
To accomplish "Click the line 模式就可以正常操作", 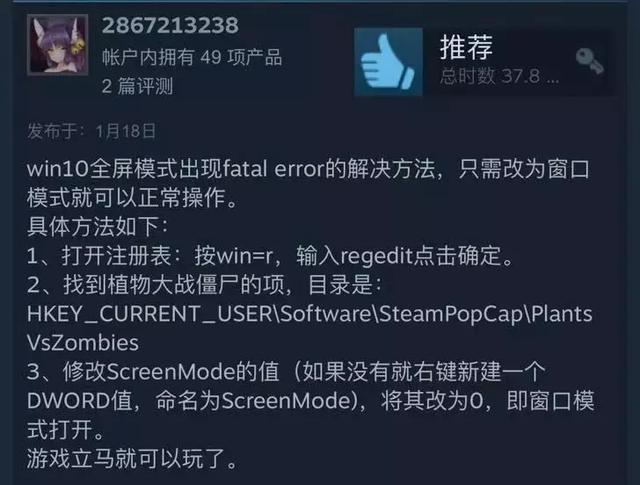I will tap(132, 198).
